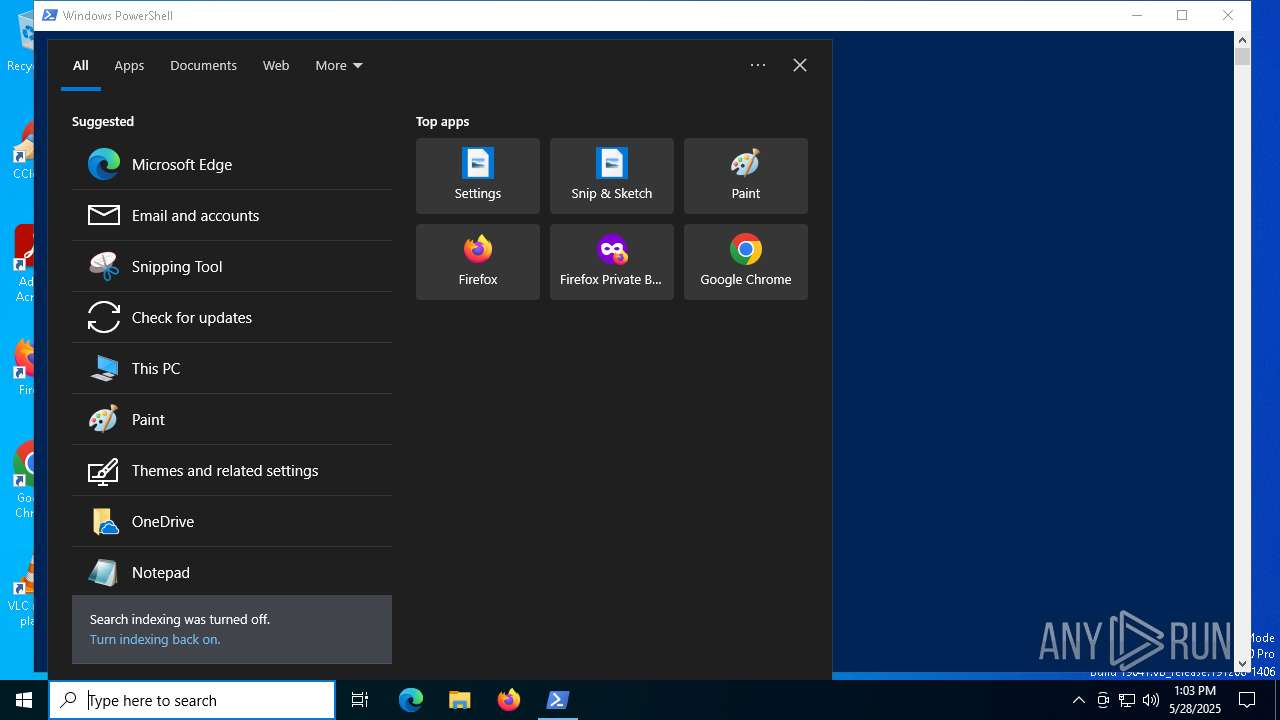The height and width of the screenshot is (720, 1280).
Task: Open OneDrive from suggested list
Action: 232,521
